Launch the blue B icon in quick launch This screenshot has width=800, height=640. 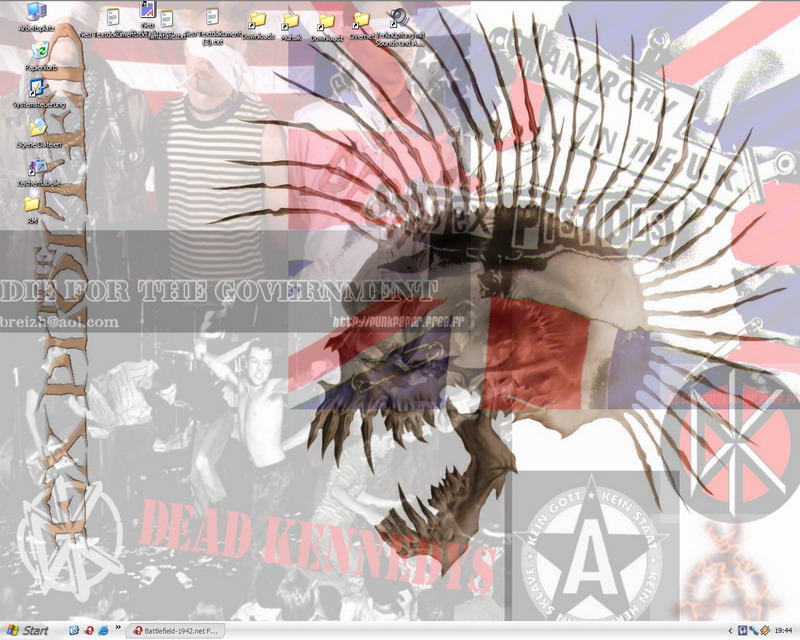[74, 631]
